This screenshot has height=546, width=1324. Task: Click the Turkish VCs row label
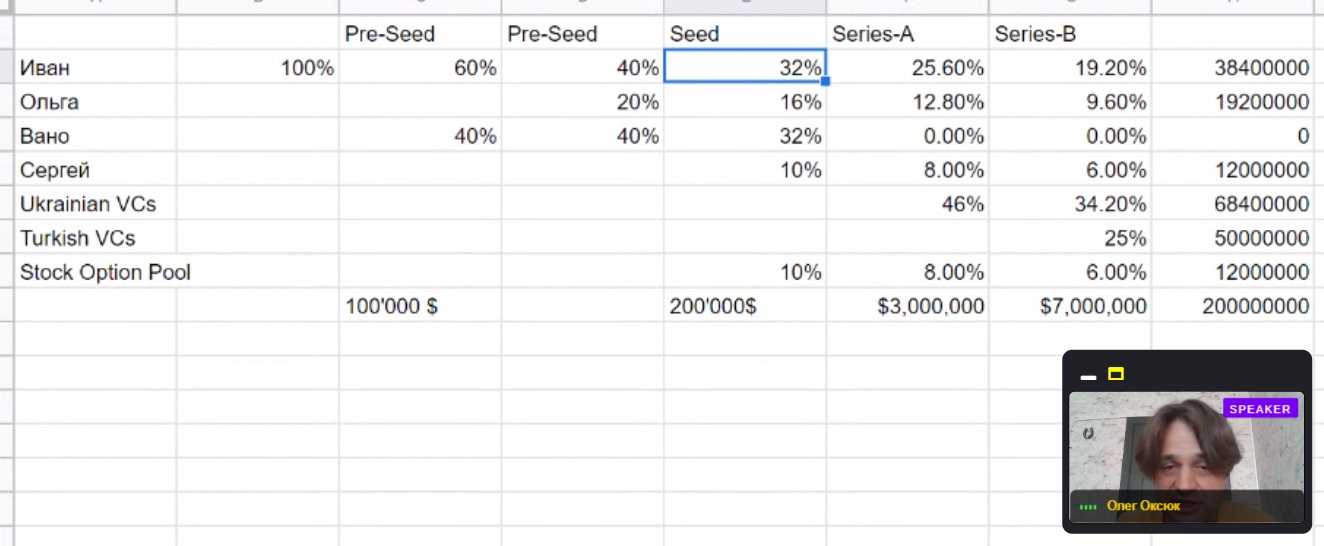(x=95, y=238)
